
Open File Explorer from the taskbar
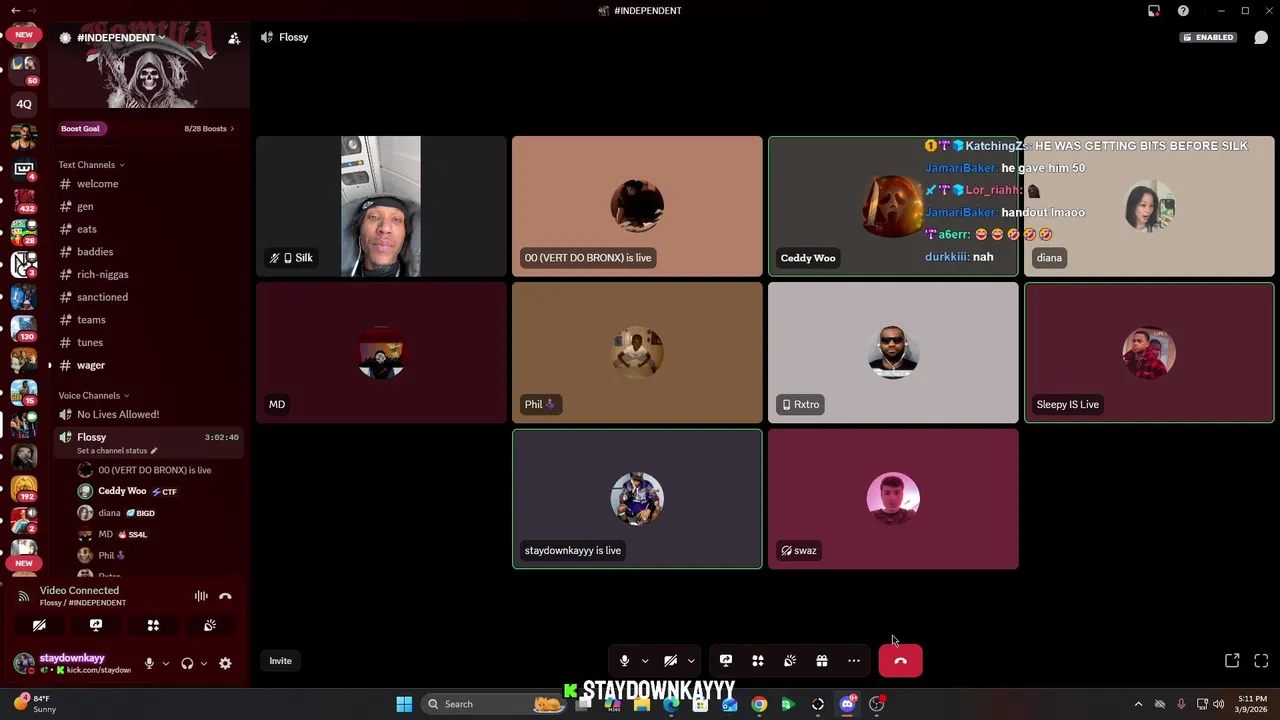(x=642, y=704)
